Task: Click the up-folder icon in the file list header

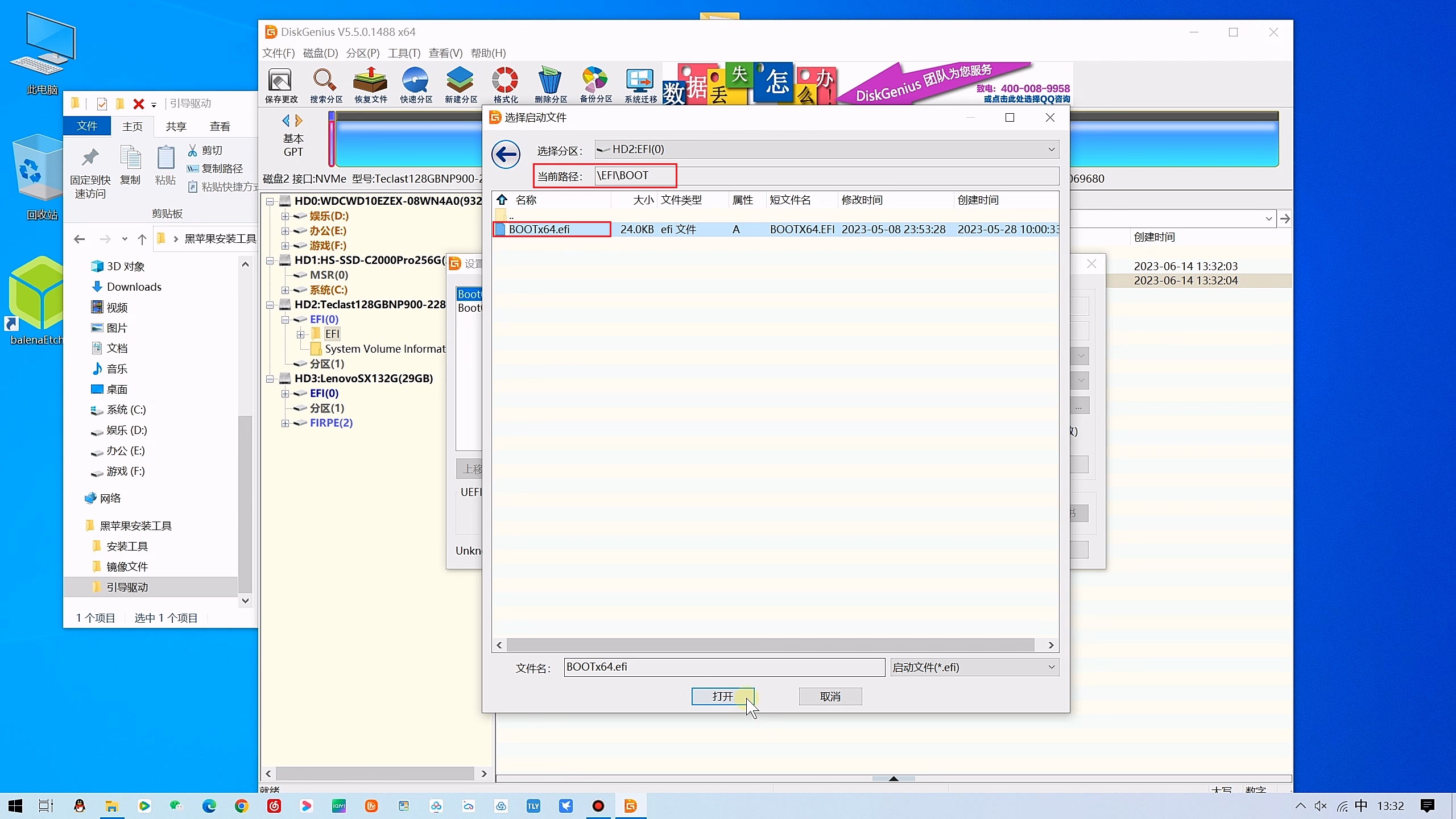Action: (x=502, y=200)
